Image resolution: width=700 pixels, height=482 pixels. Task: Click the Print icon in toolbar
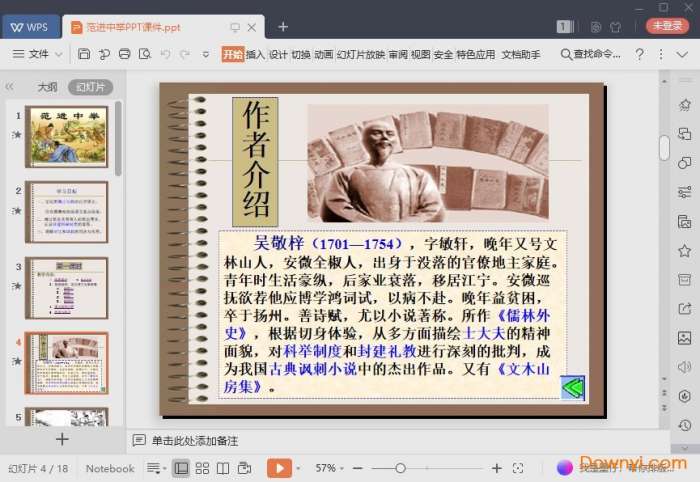pyautogui.click(x=124, y=54)
